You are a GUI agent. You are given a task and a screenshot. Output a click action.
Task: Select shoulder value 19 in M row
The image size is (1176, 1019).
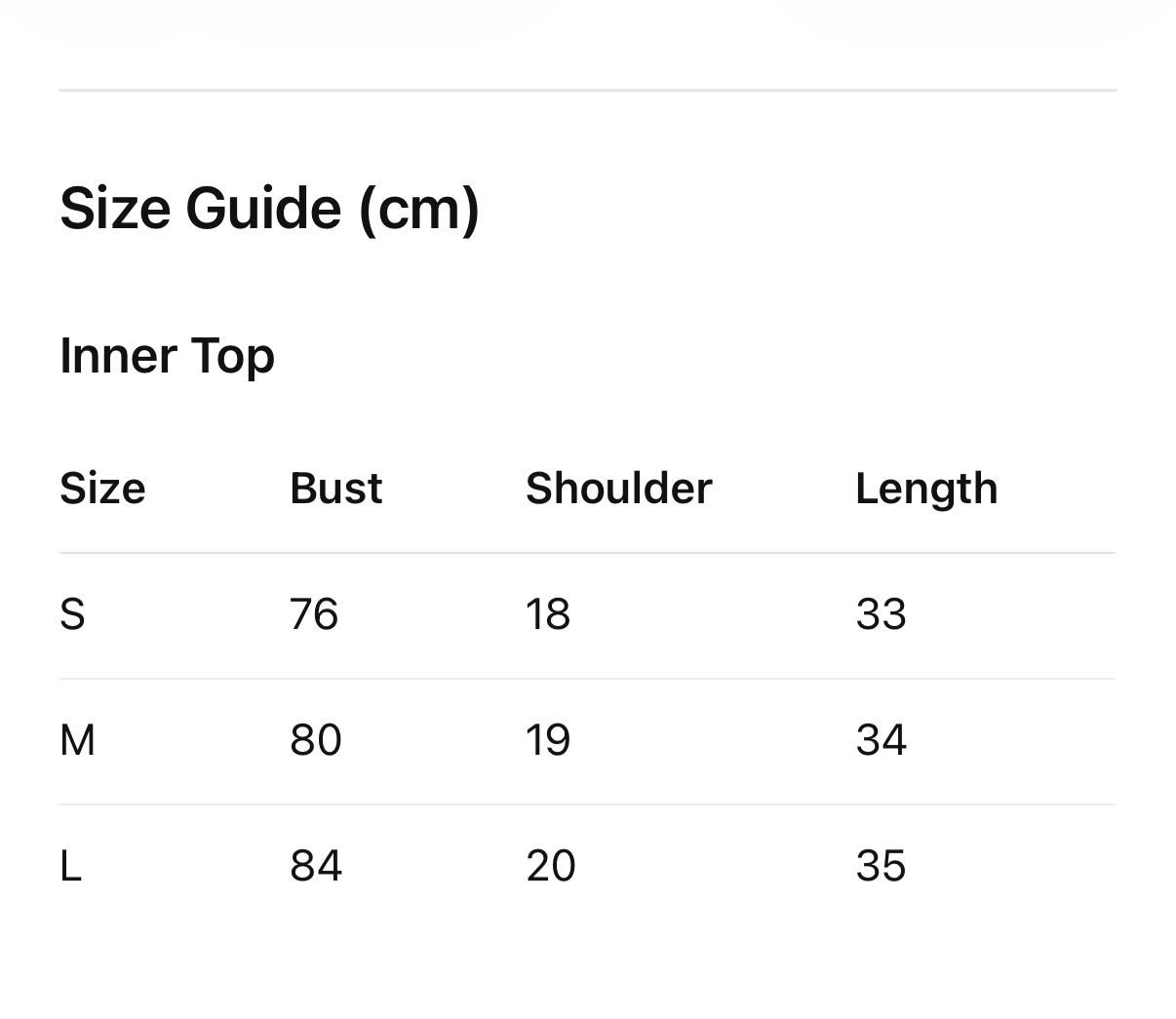[547, 740]
